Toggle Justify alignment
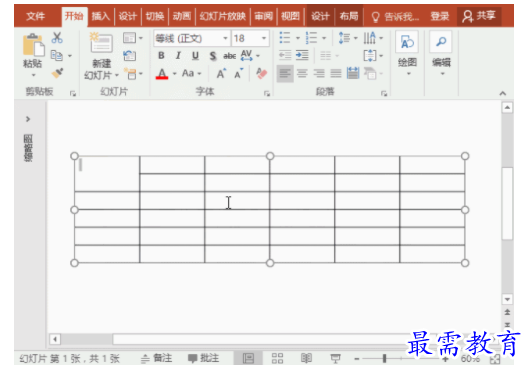 336,73
